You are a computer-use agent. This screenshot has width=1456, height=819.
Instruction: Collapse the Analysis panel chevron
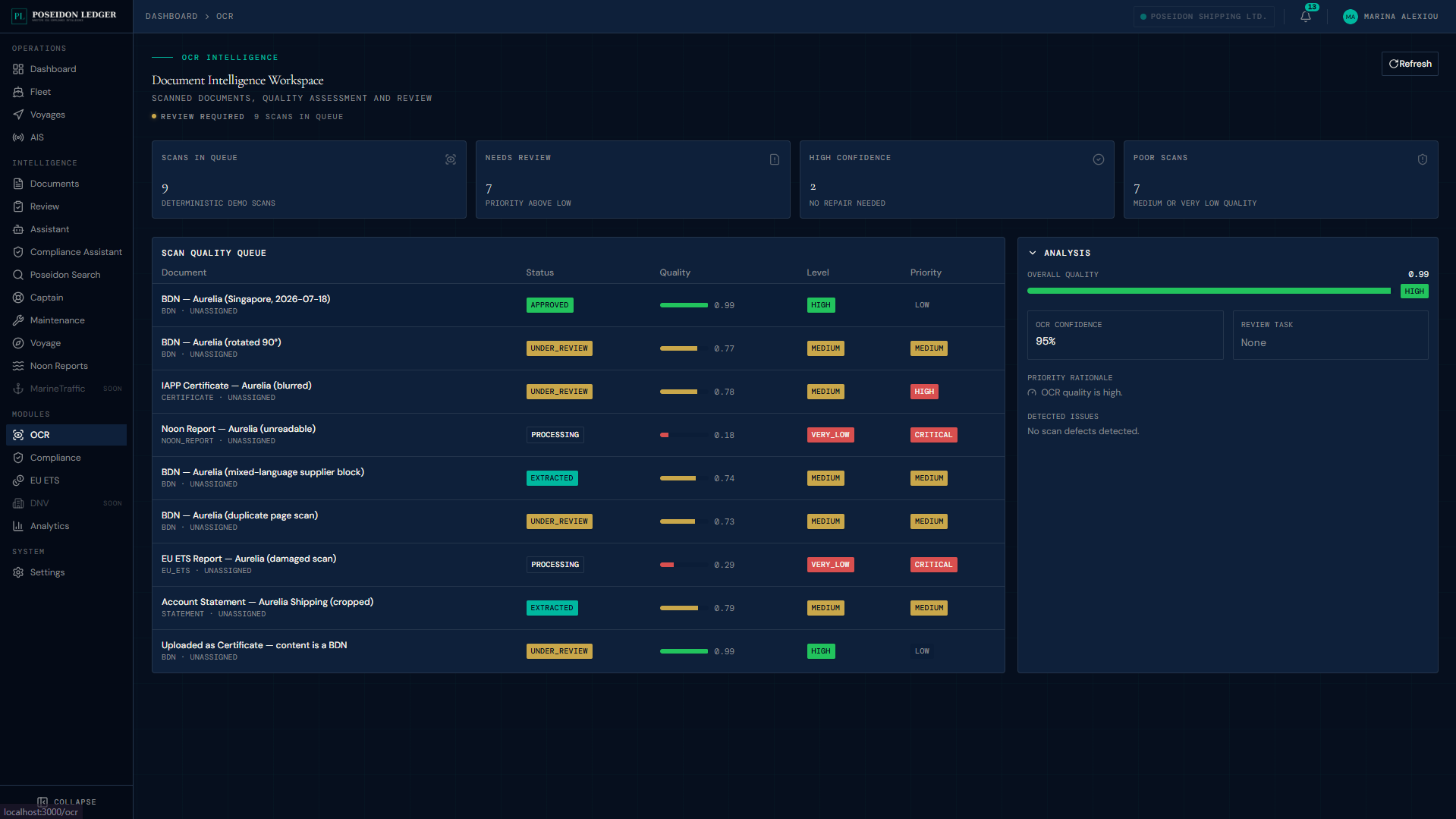1033,253
